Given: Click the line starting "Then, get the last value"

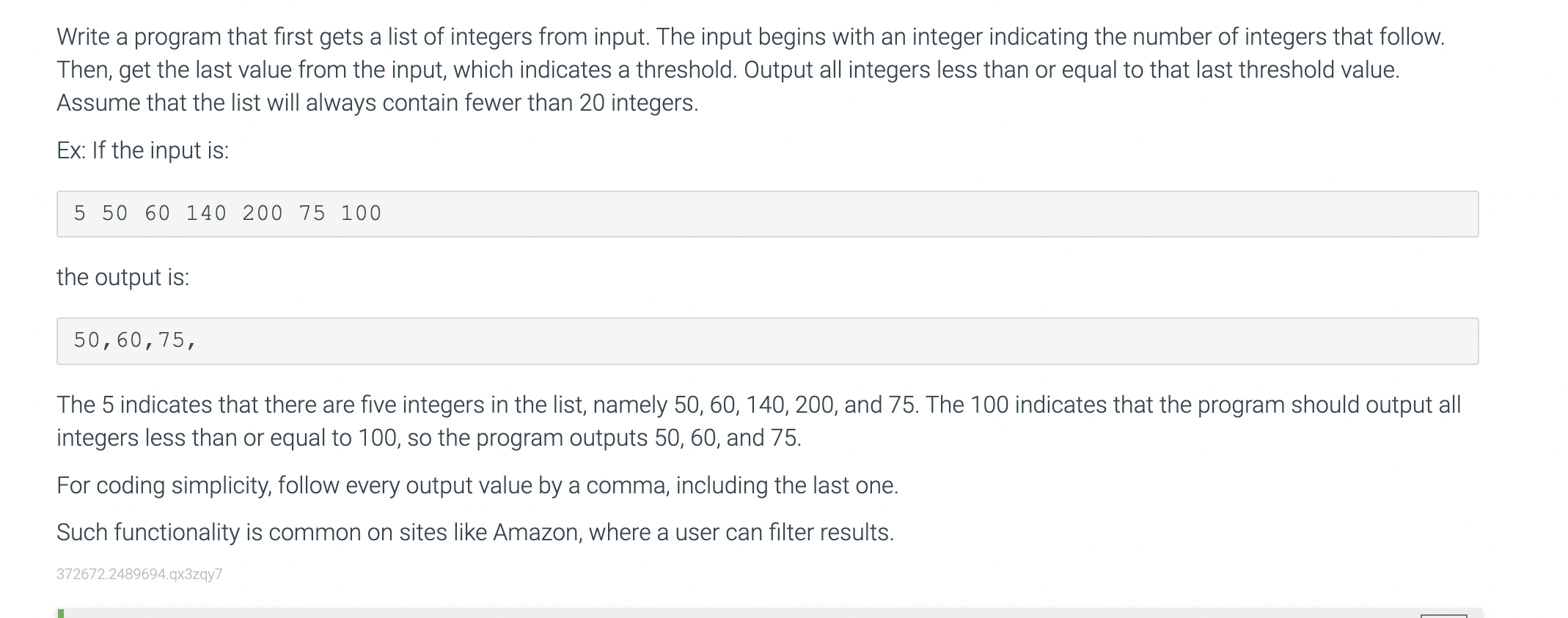Looking at the screenshot, I should tap(728, 70).
